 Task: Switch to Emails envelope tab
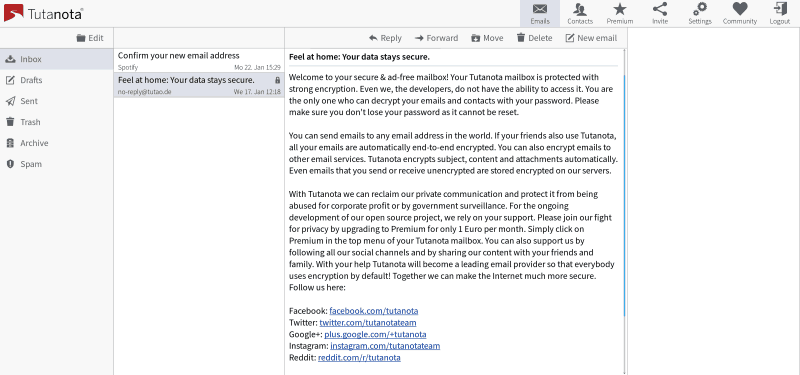click(540, 14)
